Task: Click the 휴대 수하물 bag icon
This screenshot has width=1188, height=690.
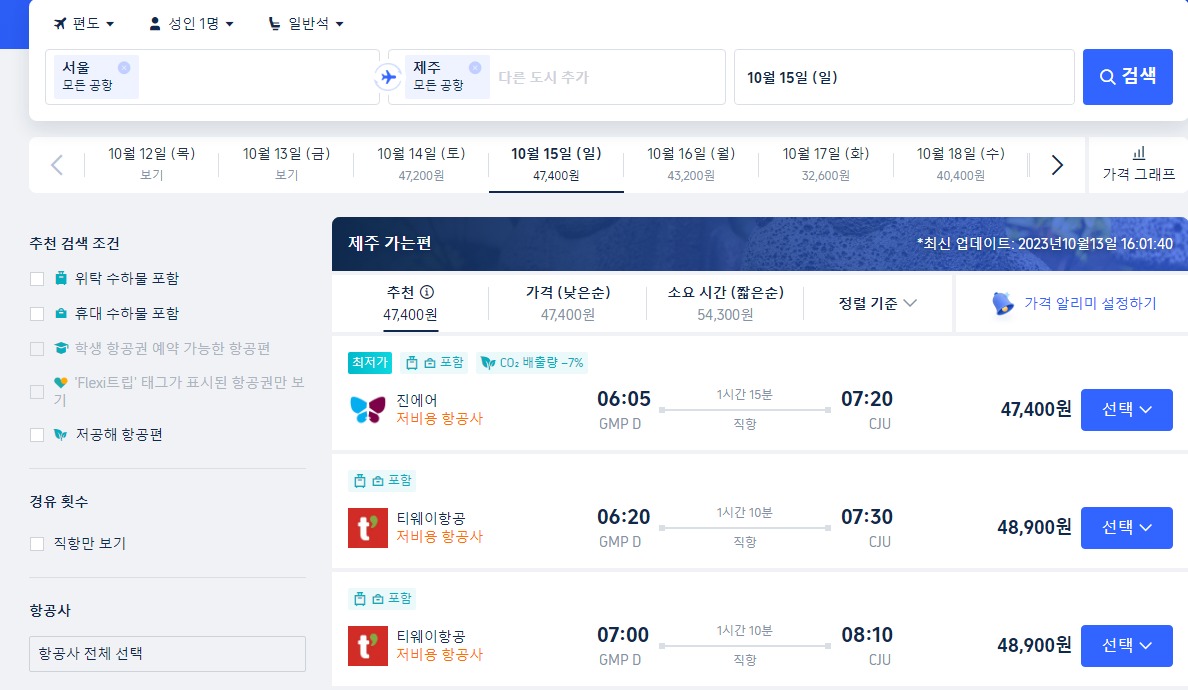Action: pyautogui.click(x=61, y=314)
